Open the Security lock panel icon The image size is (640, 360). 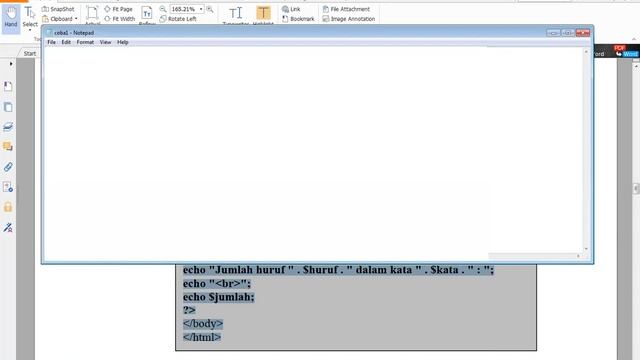tap(8, 207)
